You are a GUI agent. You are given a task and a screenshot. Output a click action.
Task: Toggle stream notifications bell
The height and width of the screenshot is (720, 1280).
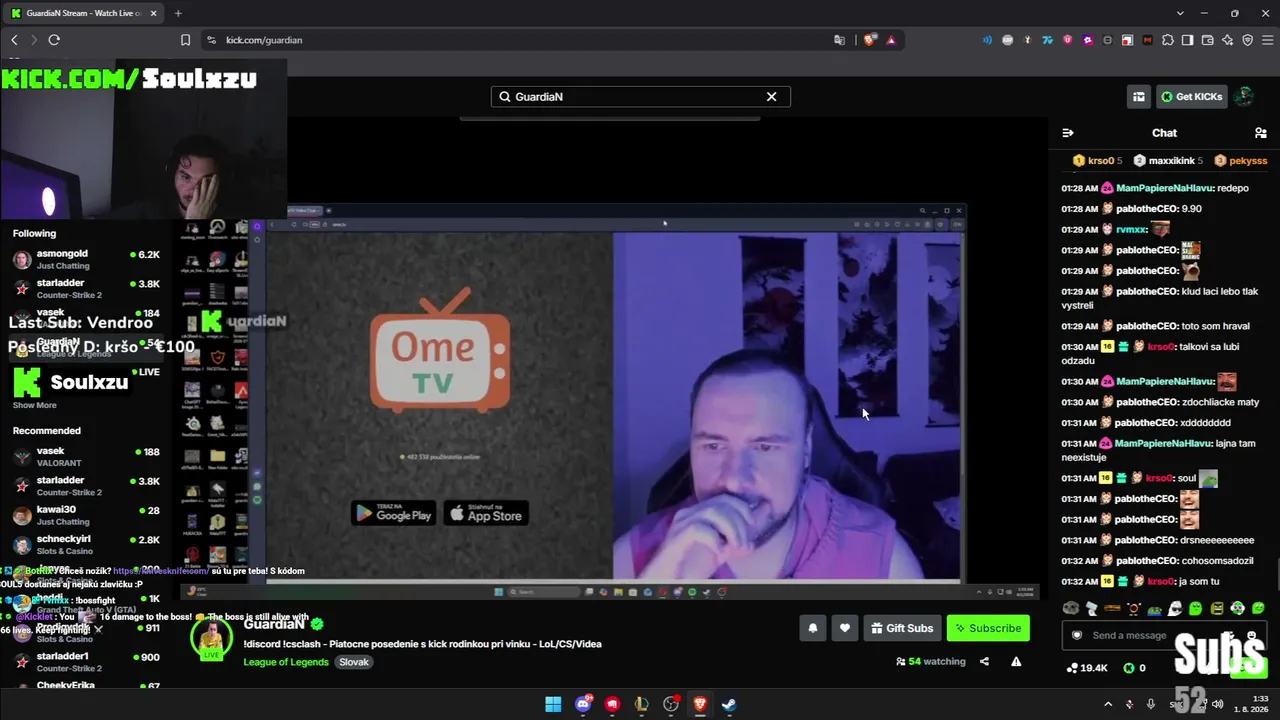[x=813, y=628]
